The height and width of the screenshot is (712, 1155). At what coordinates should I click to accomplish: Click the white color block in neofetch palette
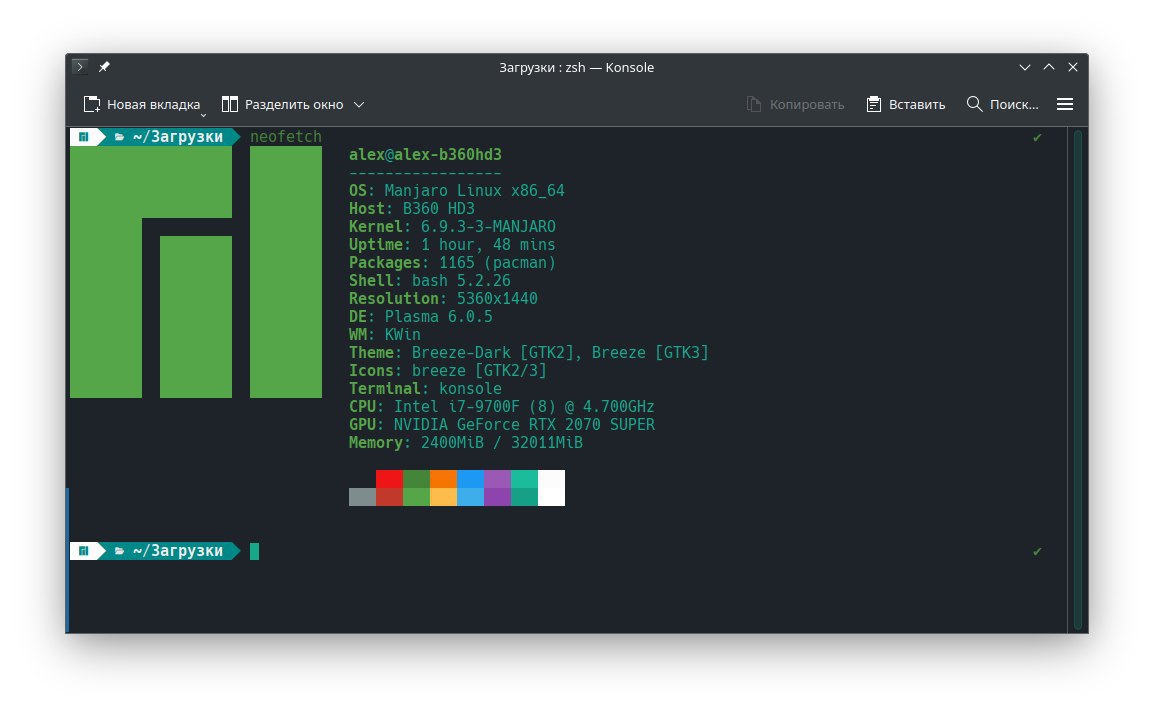pos(552,488)
